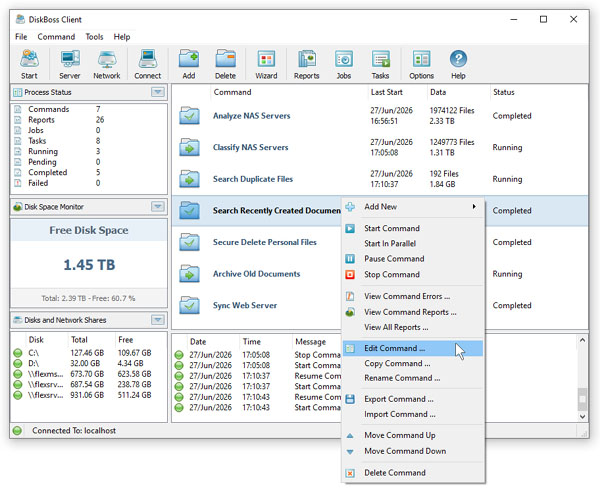This screenshot has width=600, height=488.
Task: Click the log panel scrollbar up arrow
Action: [x=582, y=340]
